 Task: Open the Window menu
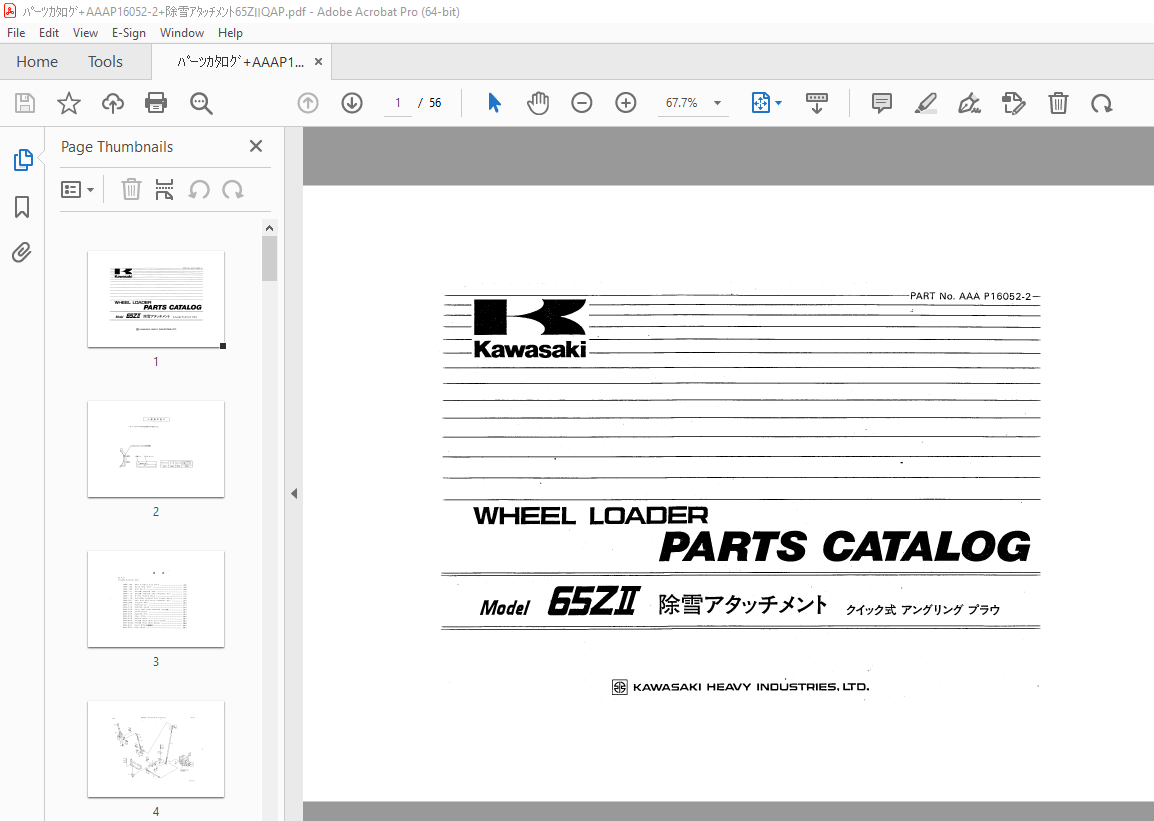coord(182,33)
